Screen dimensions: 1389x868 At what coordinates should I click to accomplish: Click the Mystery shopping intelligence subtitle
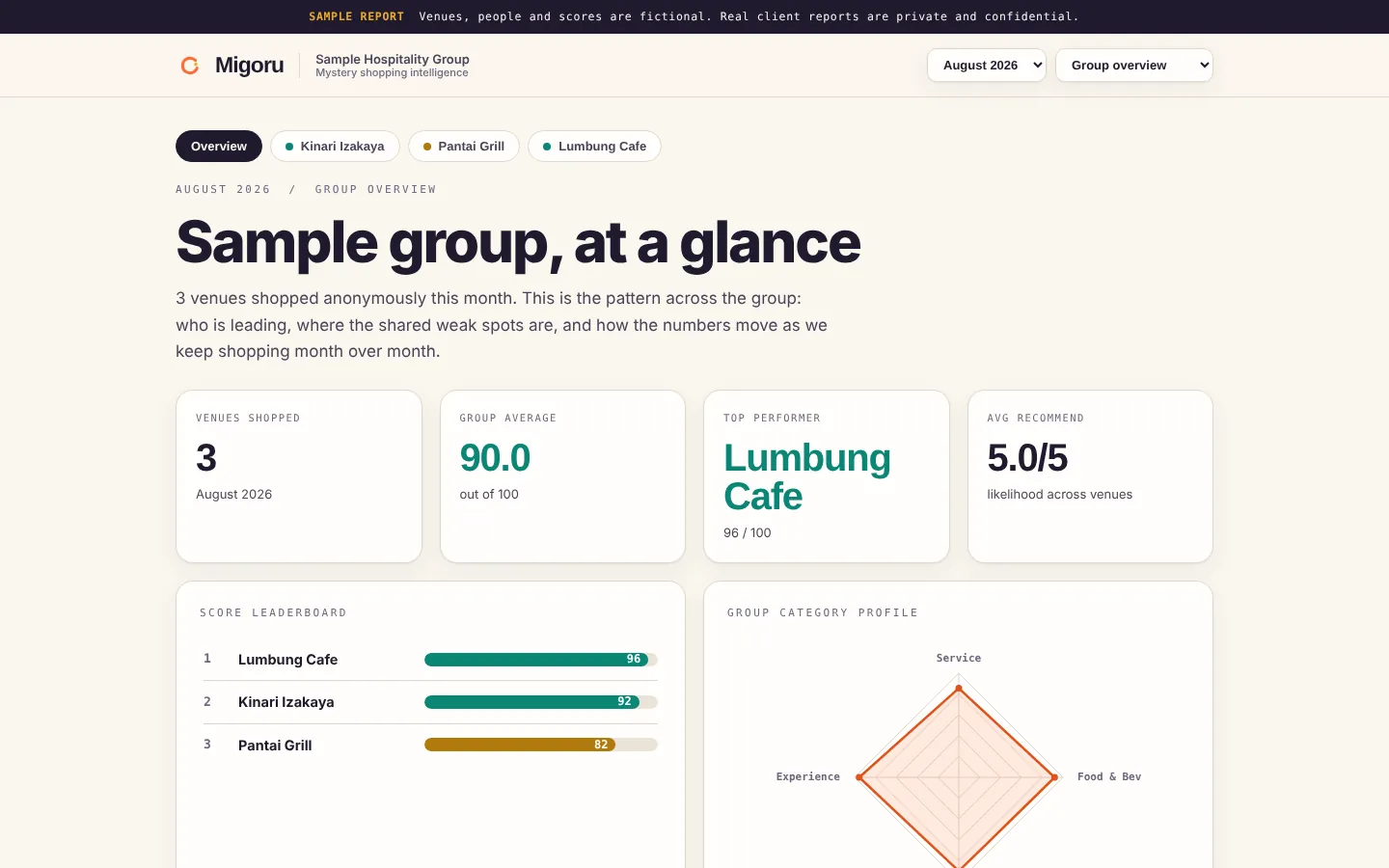point(392,73)
